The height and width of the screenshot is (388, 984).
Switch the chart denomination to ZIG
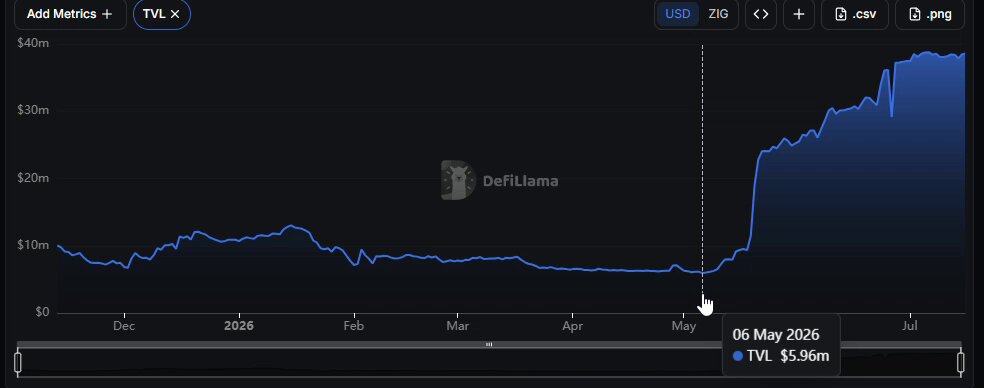[x=719, y=14]
